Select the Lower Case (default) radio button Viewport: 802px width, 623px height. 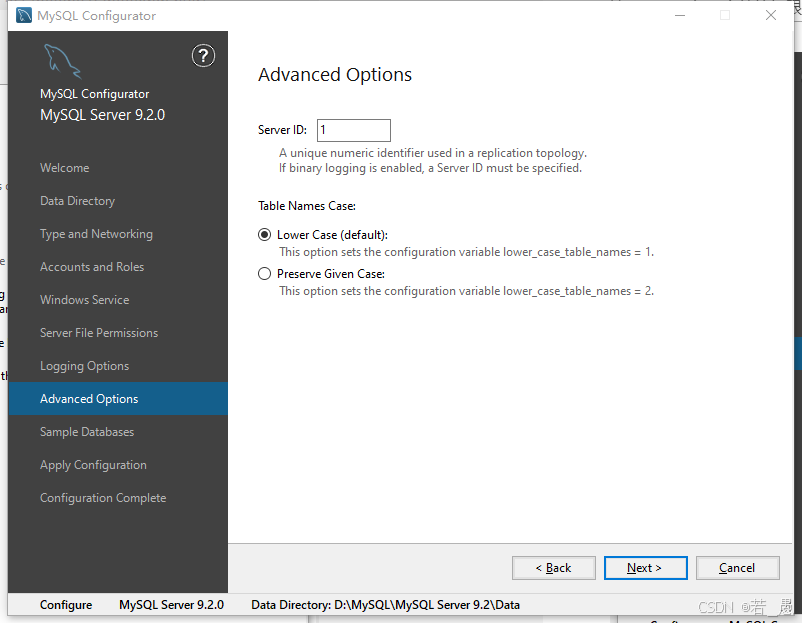point(264,235)
